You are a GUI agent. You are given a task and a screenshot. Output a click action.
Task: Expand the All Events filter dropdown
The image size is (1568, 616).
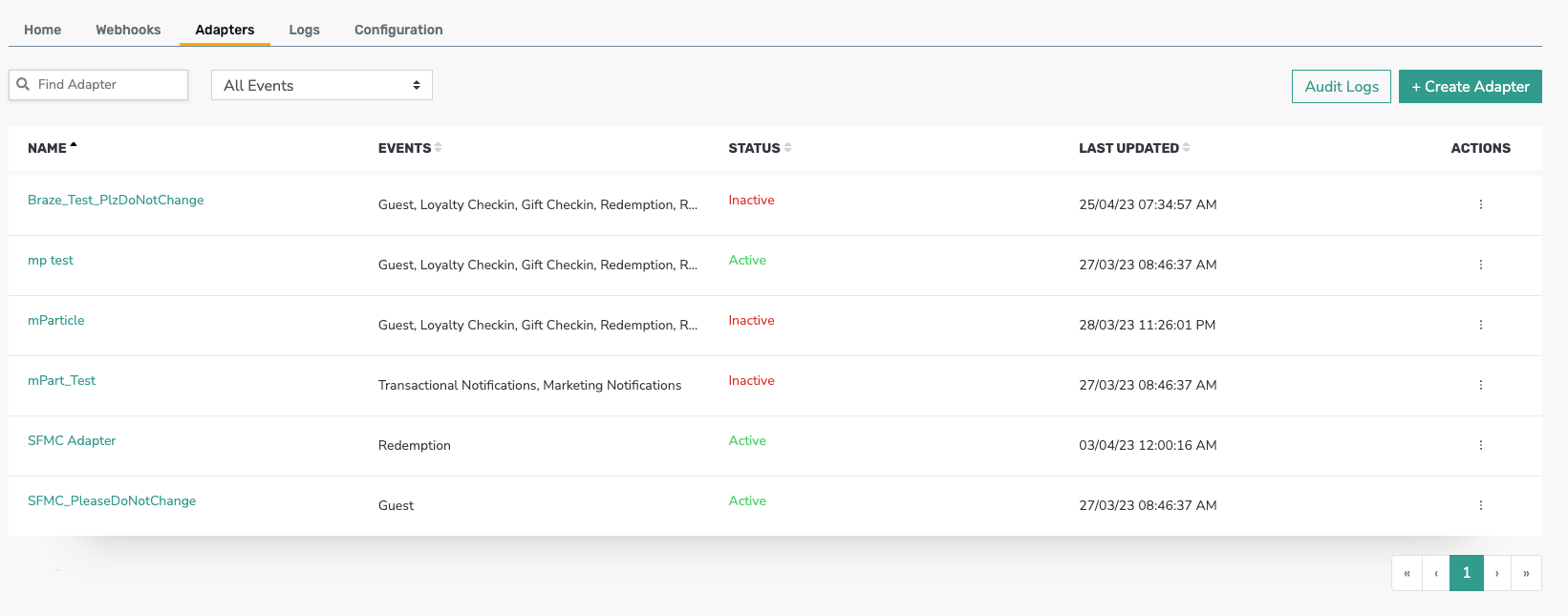pyautogui.click(x=322, y=85)
